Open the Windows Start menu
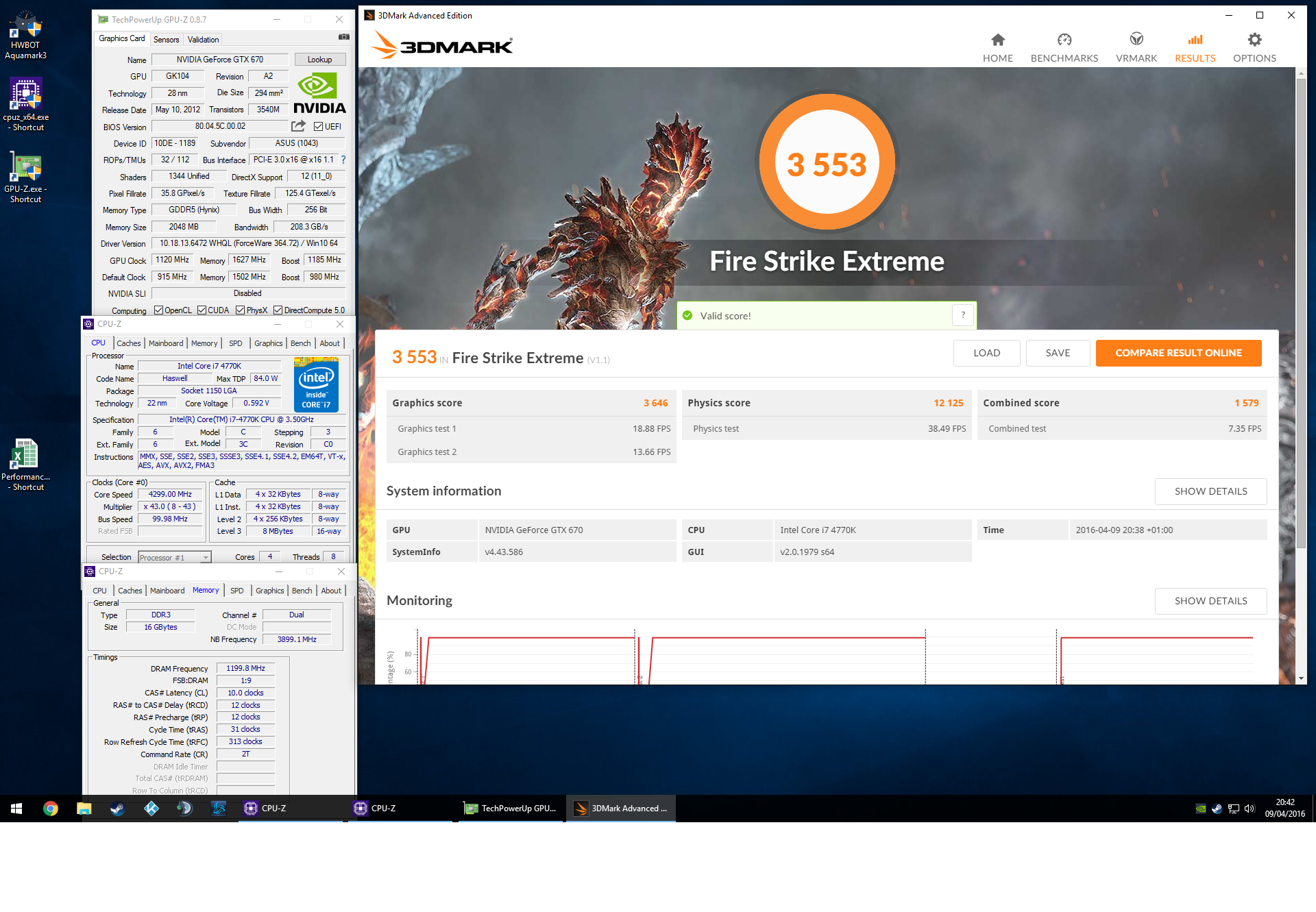Viewport: 1316px width, 912px height. (16, 809)
